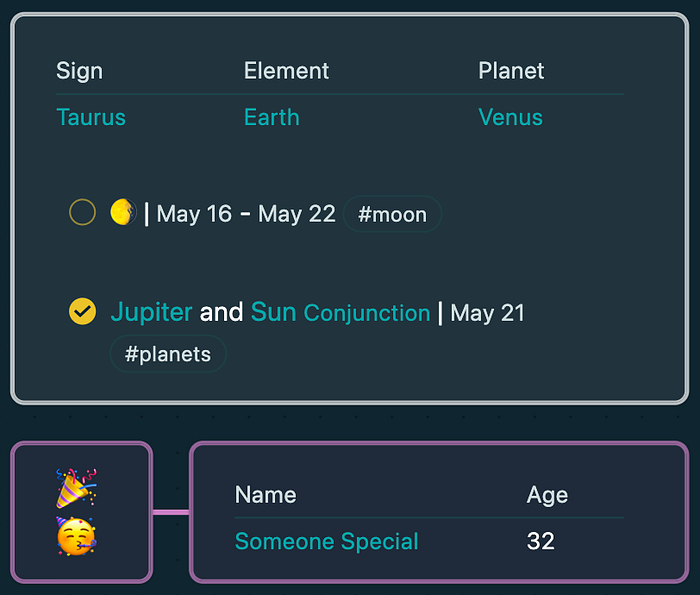This screenshot has height=595, width=700.
Task: Click the Name column header
Action: click(x=265, y=494)
